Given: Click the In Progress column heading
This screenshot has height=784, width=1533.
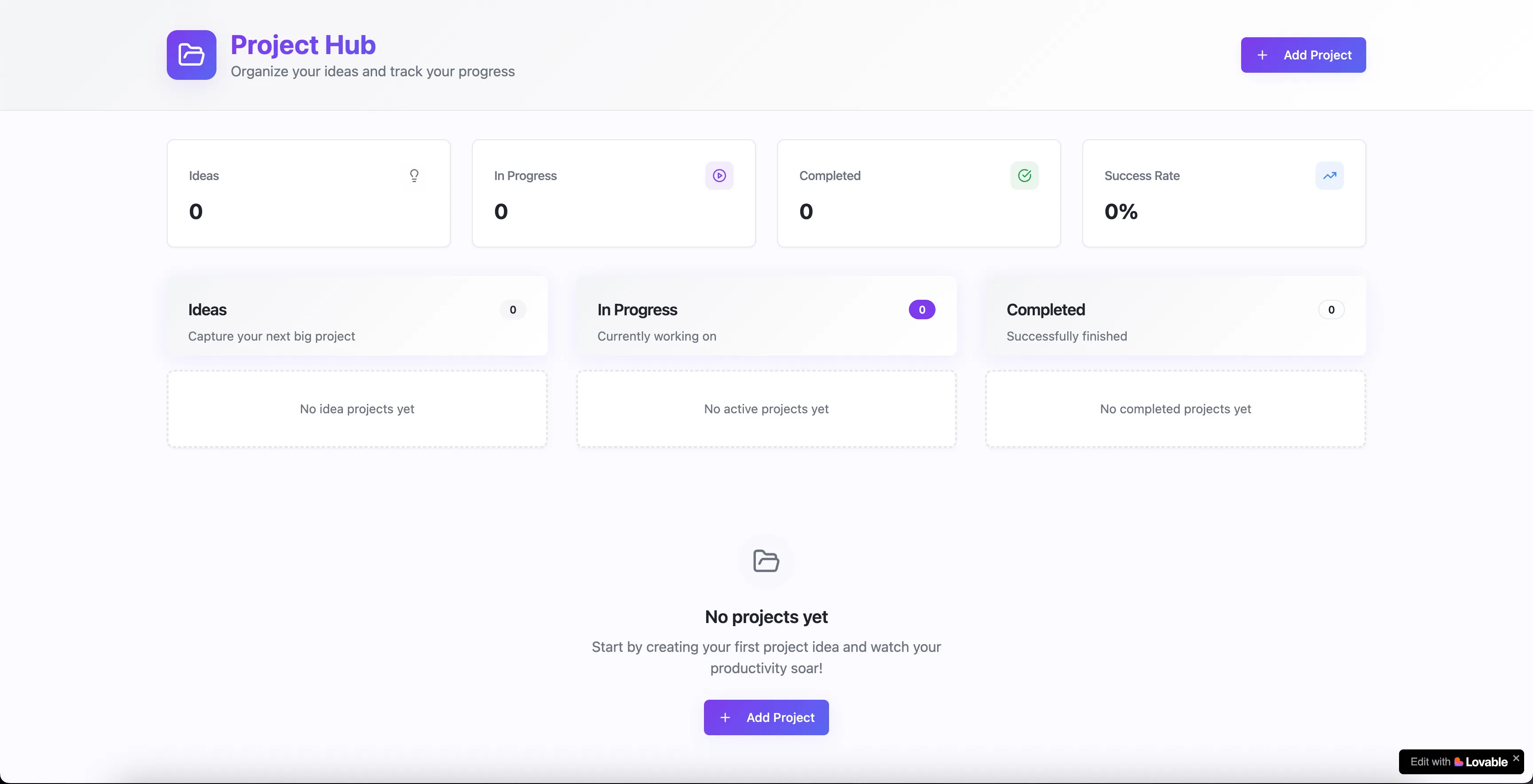Looking at the screenshot, I should click(x=637, y=310).
